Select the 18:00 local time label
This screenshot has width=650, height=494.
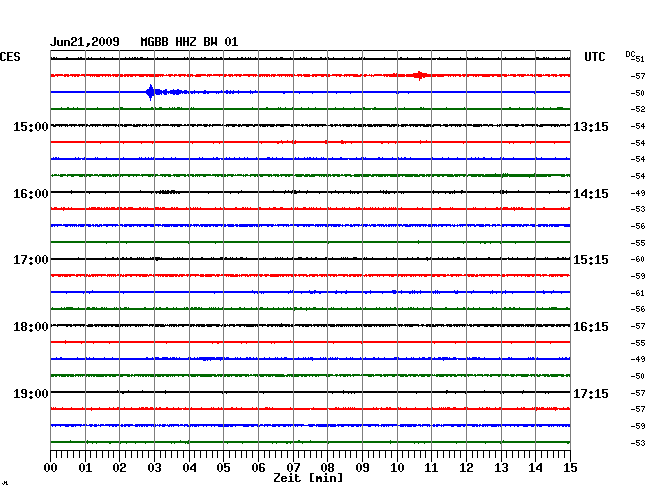tap(31, 327)
